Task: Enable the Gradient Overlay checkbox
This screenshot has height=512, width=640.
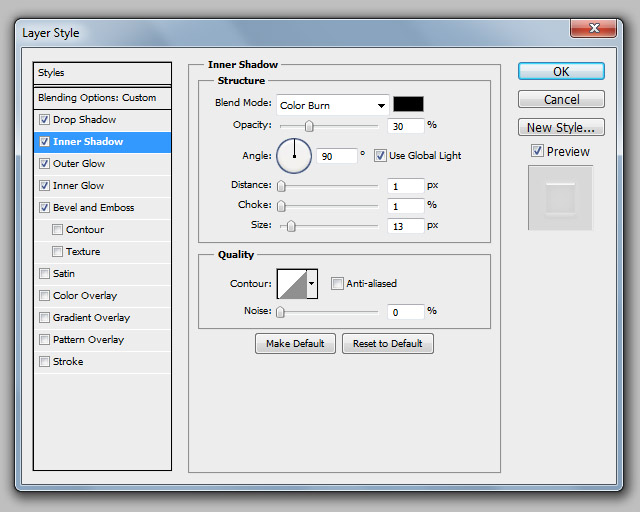Action: 44,318
